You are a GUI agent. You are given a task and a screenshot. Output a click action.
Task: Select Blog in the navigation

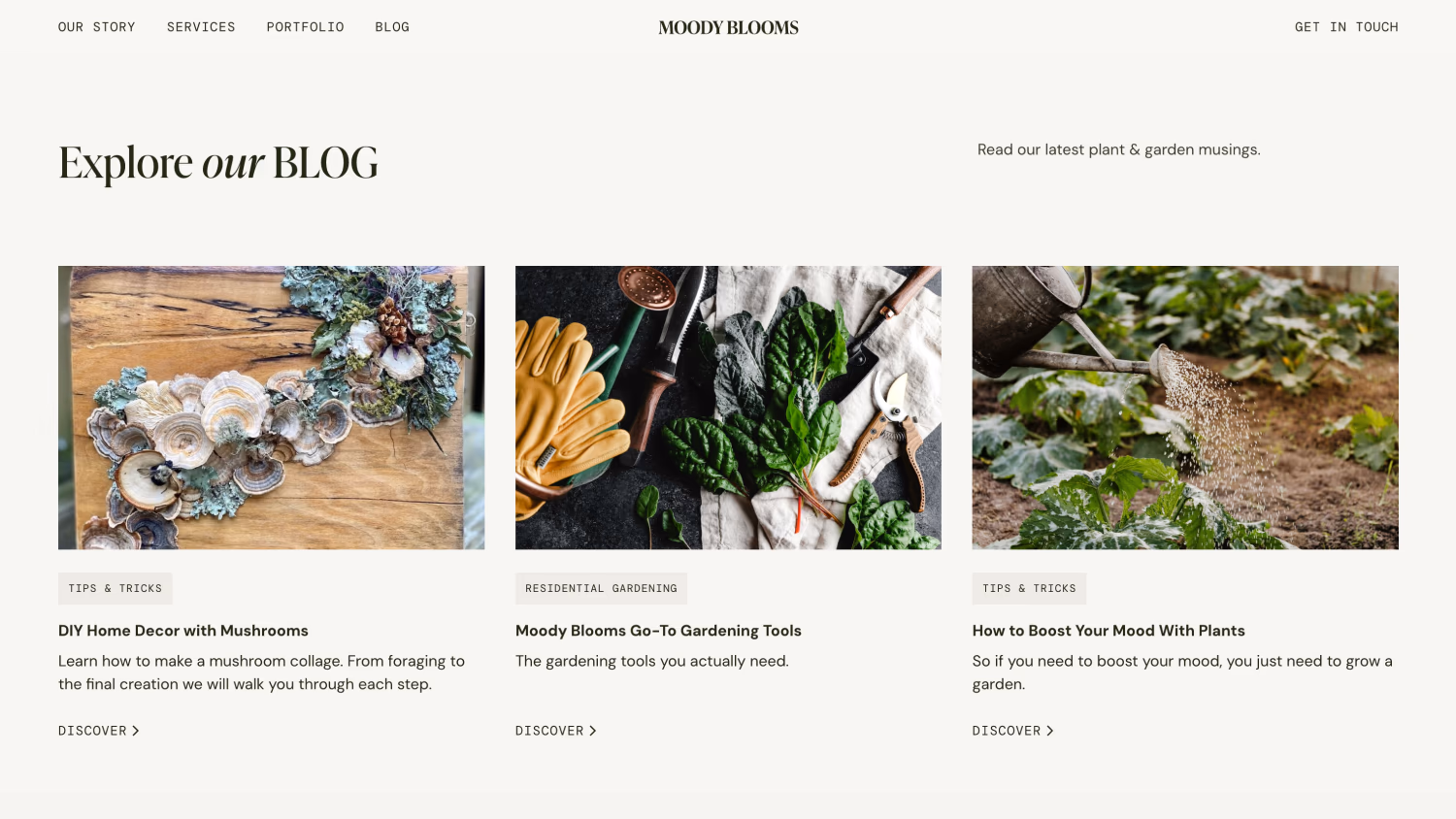(x=392, y=27)
